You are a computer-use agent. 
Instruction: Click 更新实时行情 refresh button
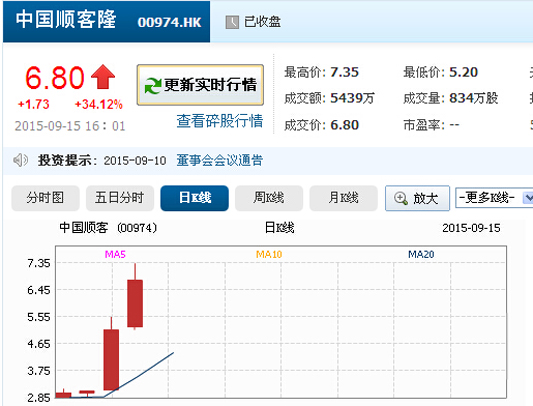click(200, 85)
